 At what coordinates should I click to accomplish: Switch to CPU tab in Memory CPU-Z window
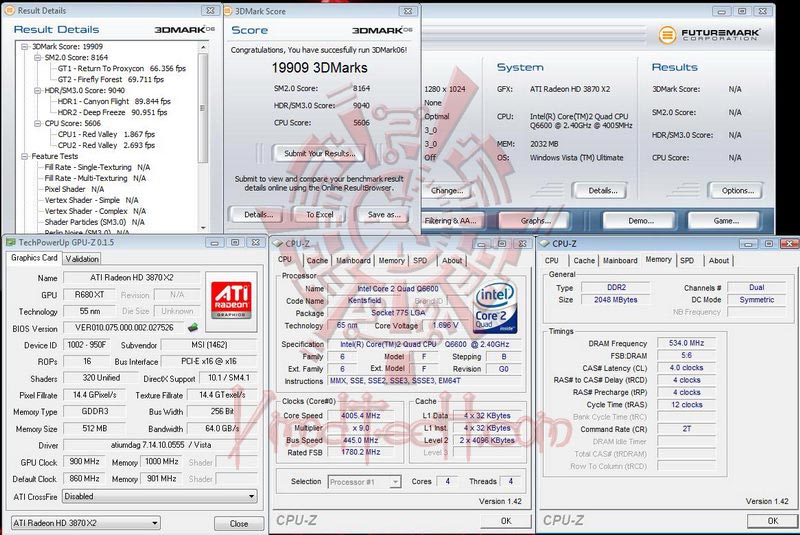pyautogui.click(x=552, y=261)
